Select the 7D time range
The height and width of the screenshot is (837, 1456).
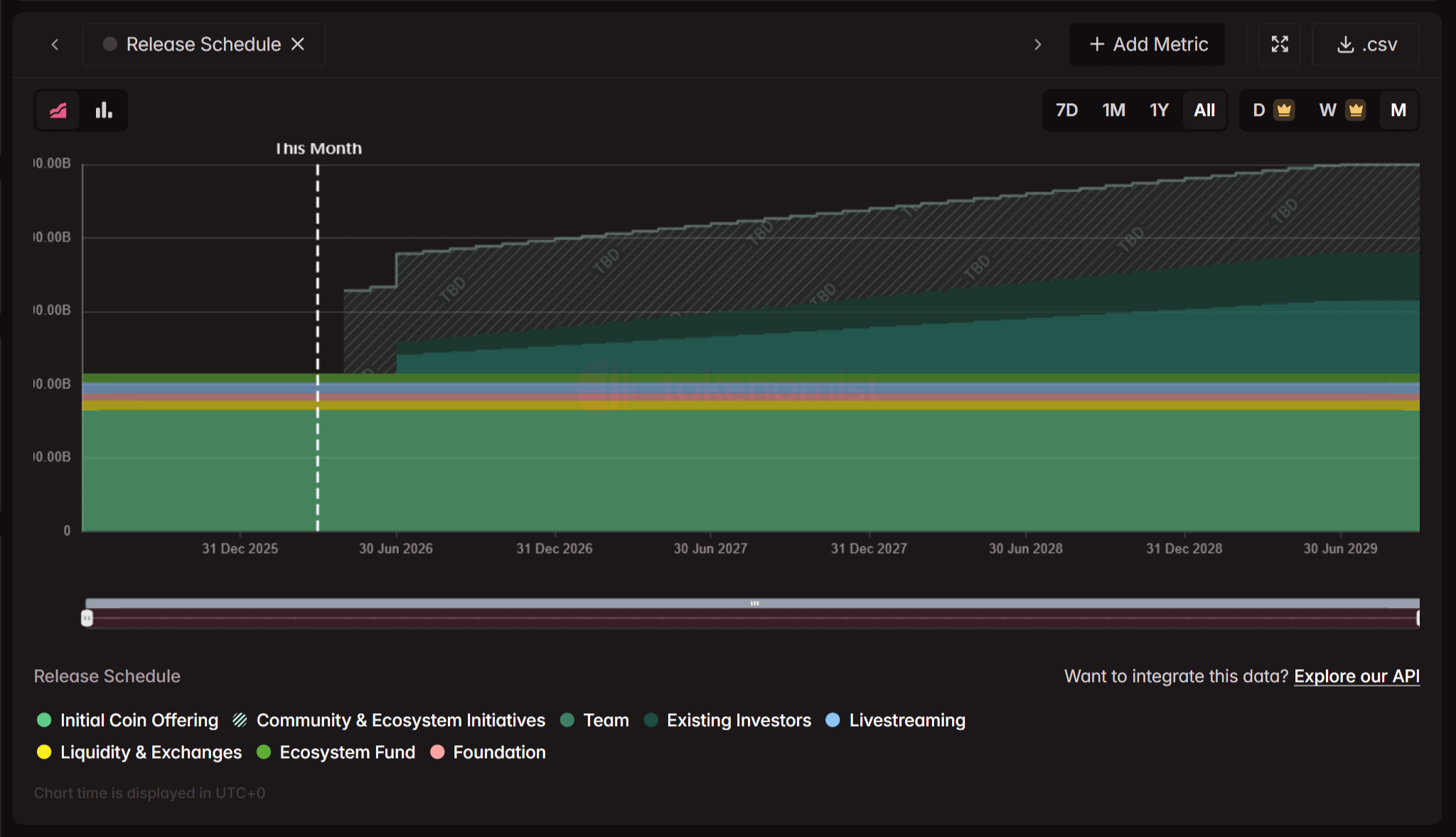tap(1066, 110)
